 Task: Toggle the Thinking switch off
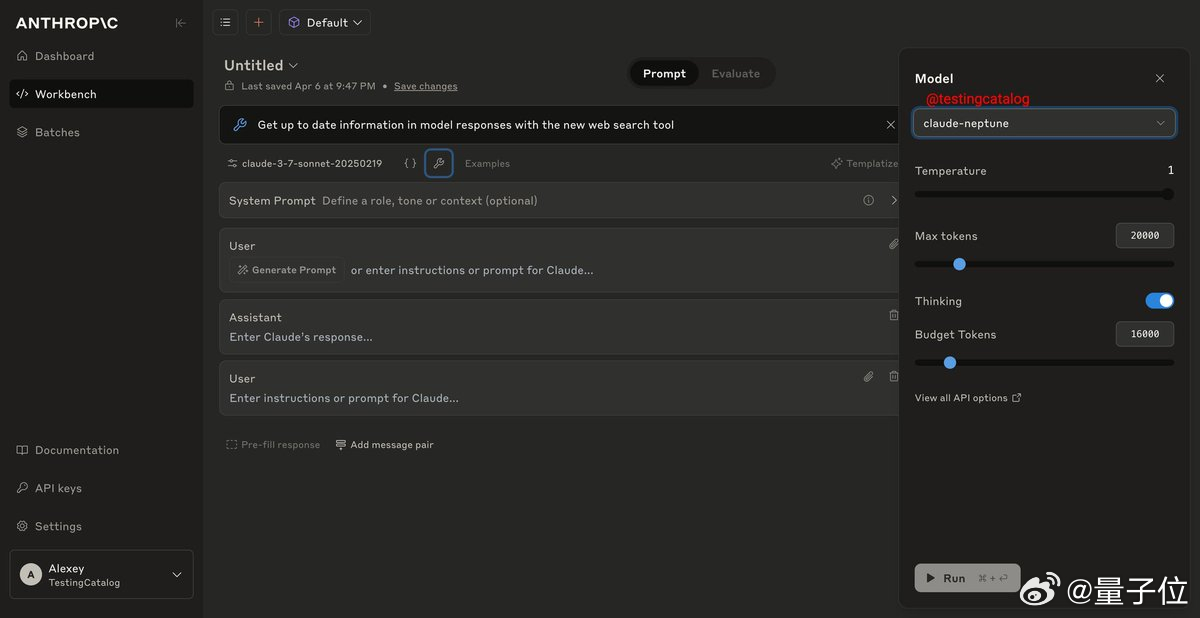1160,301
